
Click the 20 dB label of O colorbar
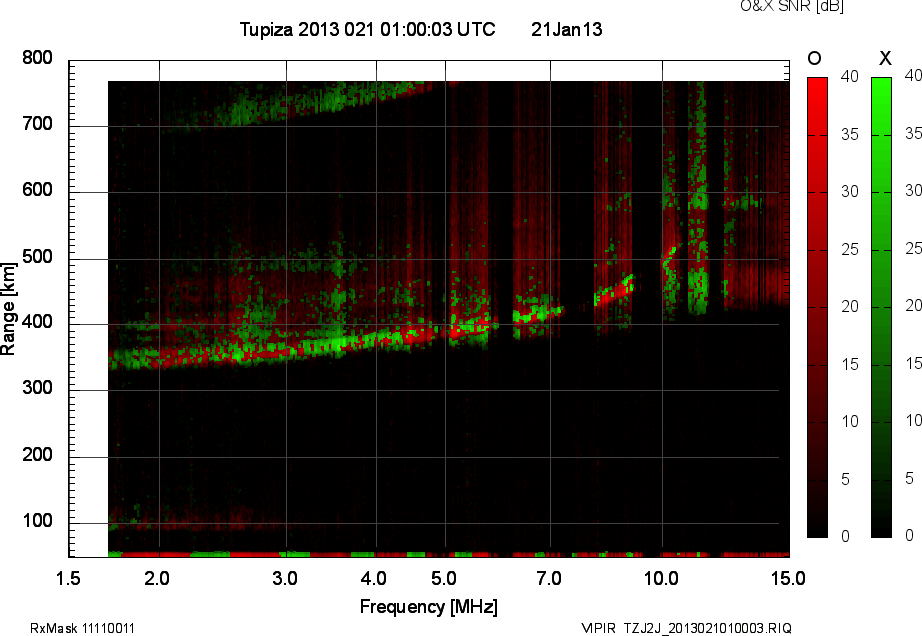(x=850, y=306)
